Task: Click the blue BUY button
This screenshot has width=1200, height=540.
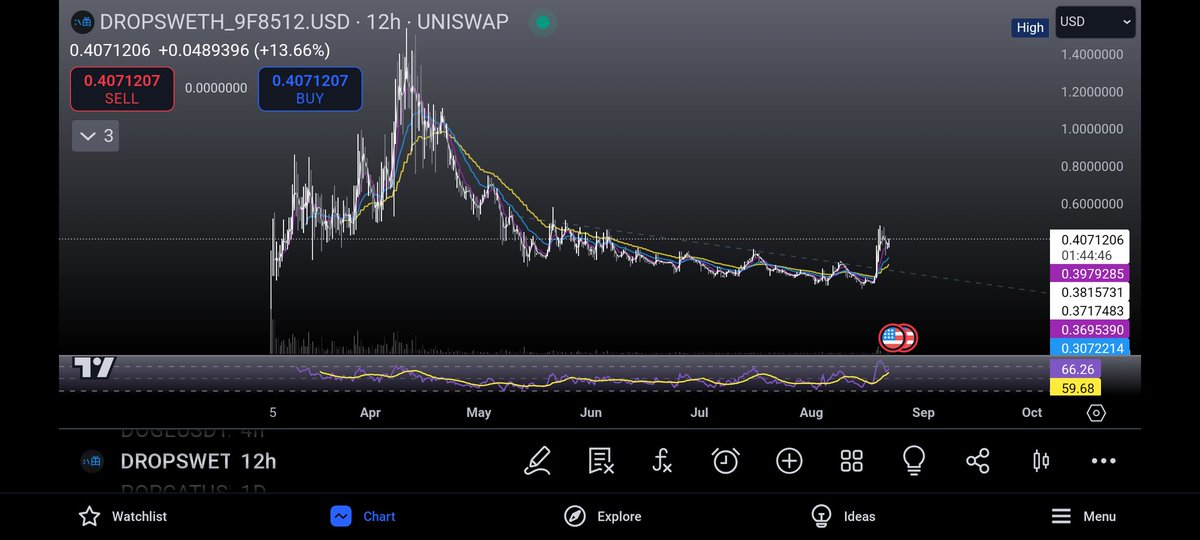Action: click(x=310, y=89)
